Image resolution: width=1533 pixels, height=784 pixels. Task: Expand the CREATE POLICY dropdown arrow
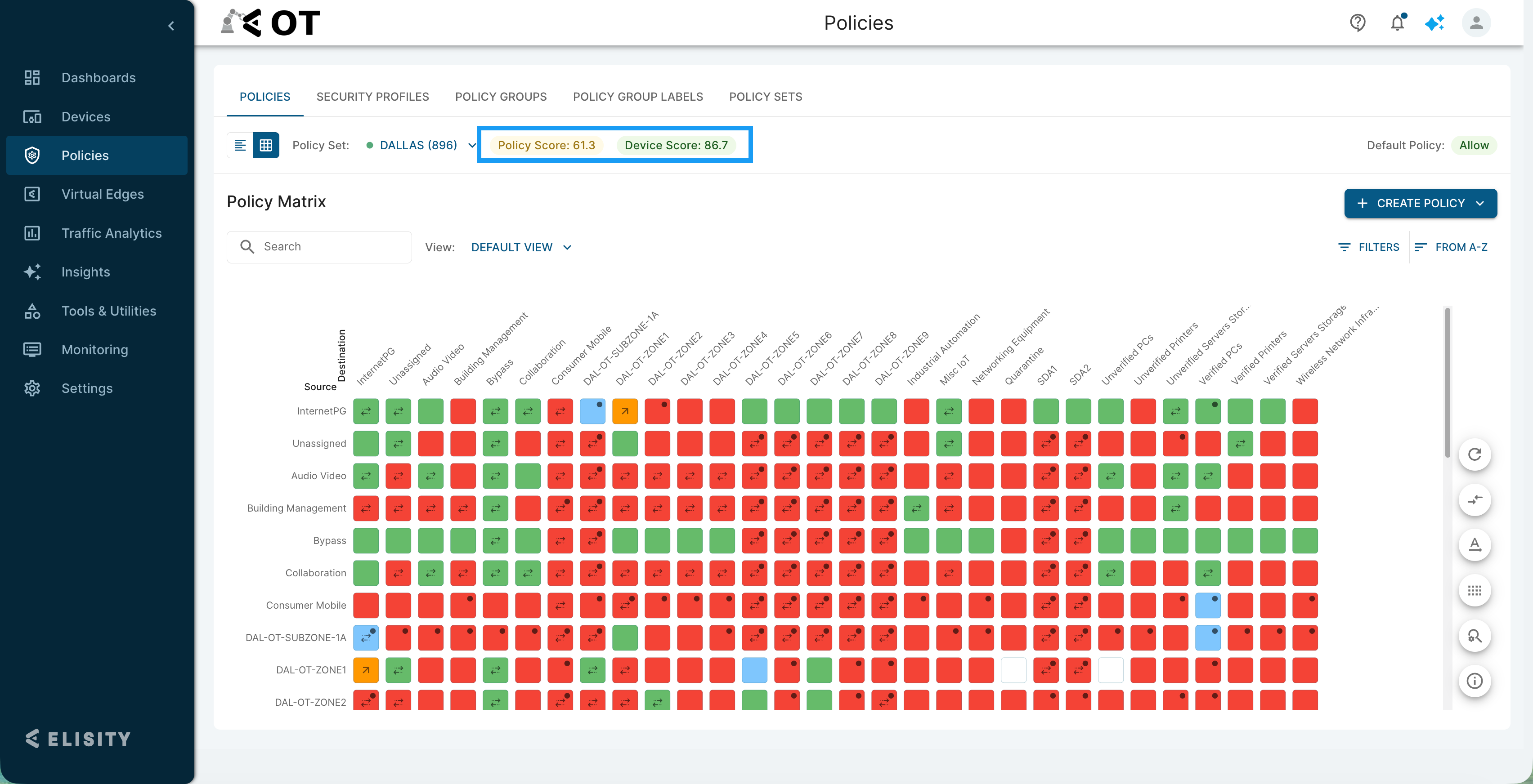[1480, 204]
